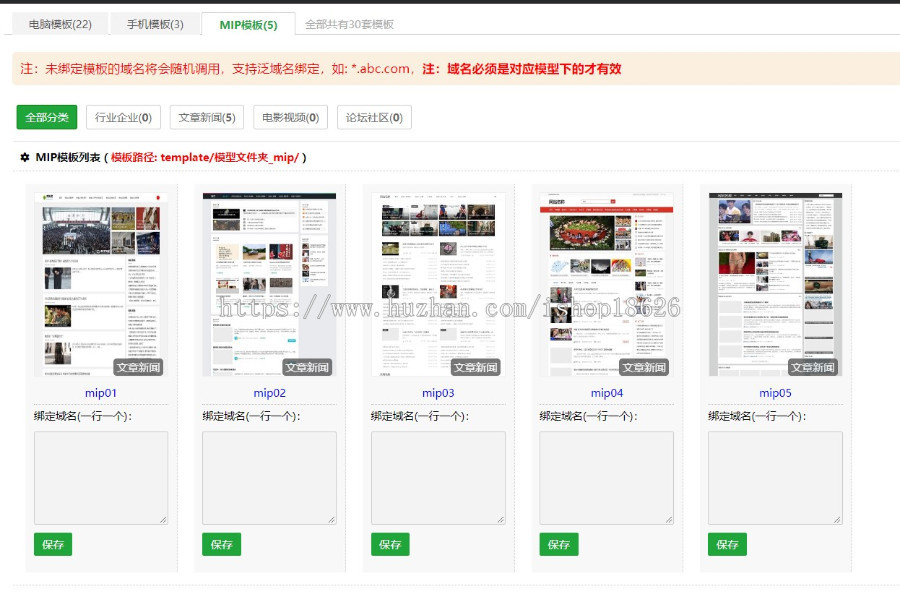Click the mip01 template thumbnail
900x610 pixels.
(x=101, y=285)
